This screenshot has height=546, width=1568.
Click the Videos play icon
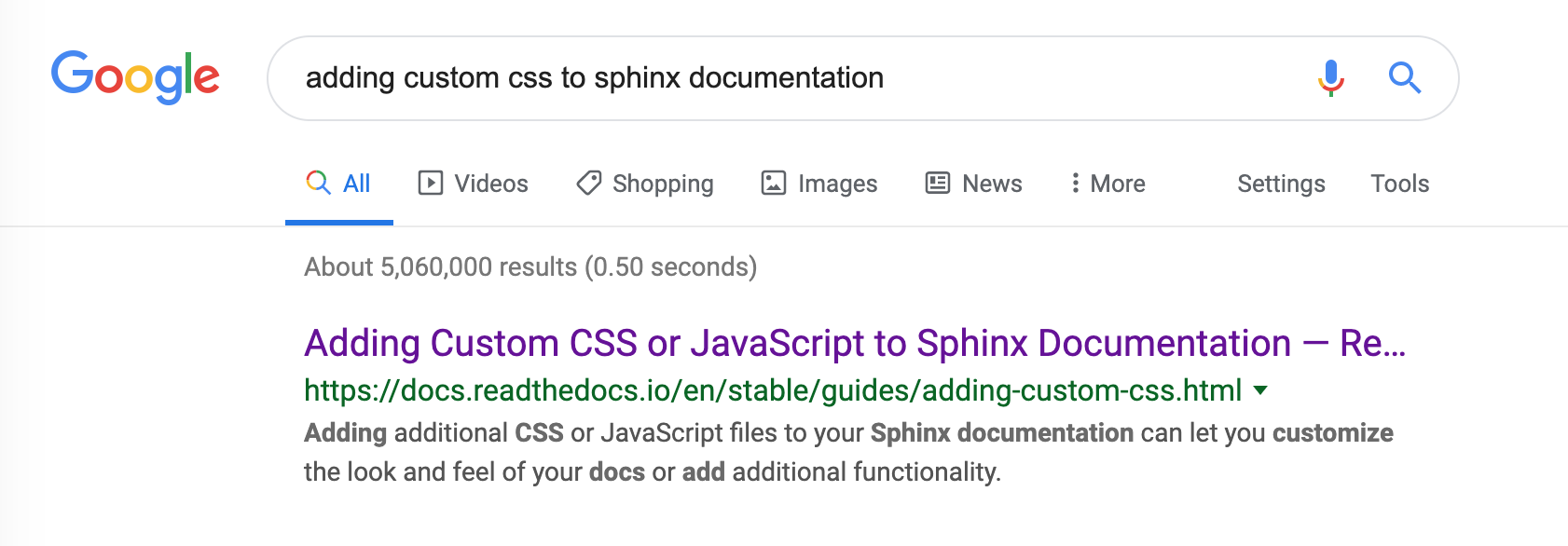428,183
